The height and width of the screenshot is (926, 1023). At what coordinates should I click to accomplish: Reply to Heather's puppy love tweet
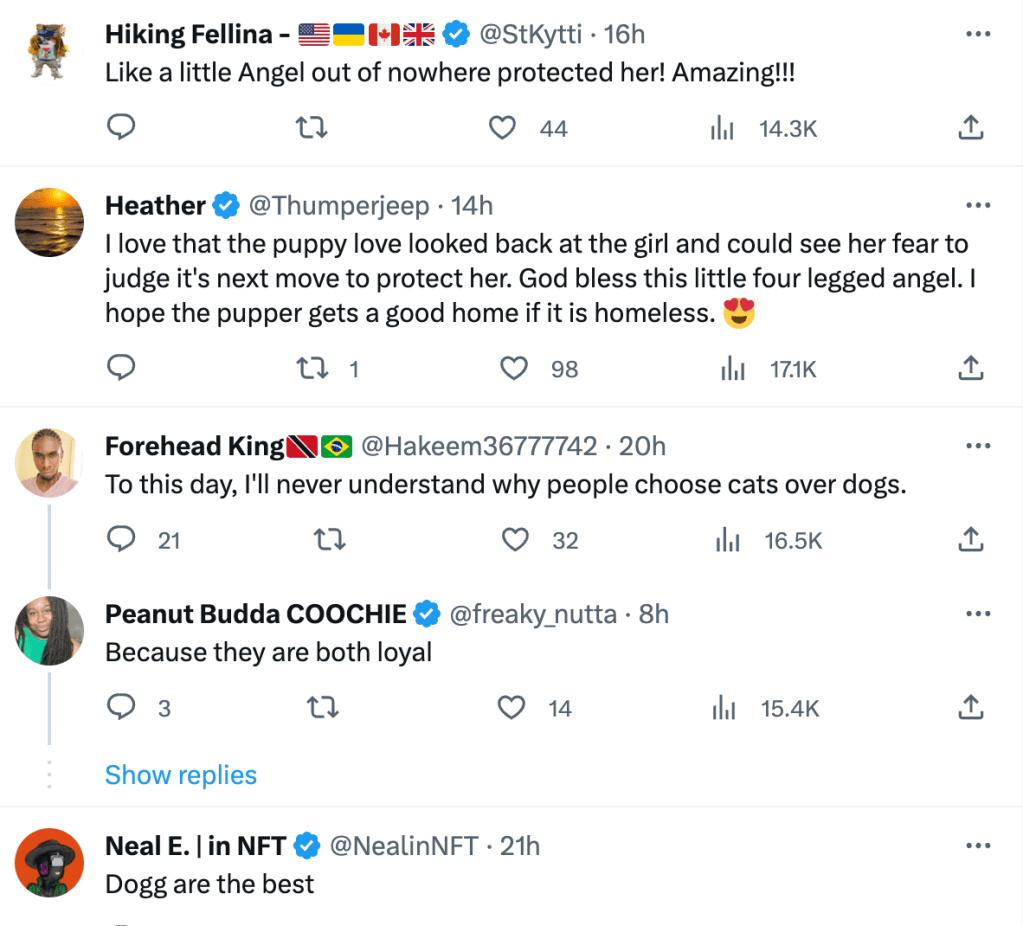[x=121, y=369]
